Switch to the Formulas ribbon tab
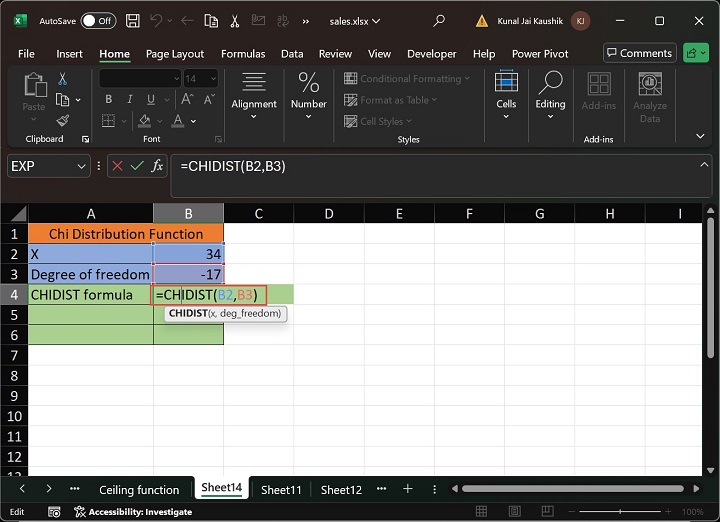Screen dimensions: 720x522 tap(243, 54)
